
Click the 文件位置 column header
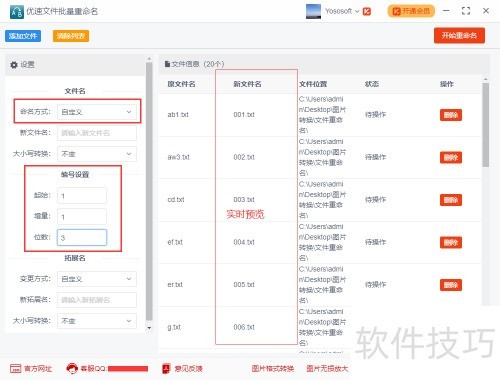click(x=313, y=84)
